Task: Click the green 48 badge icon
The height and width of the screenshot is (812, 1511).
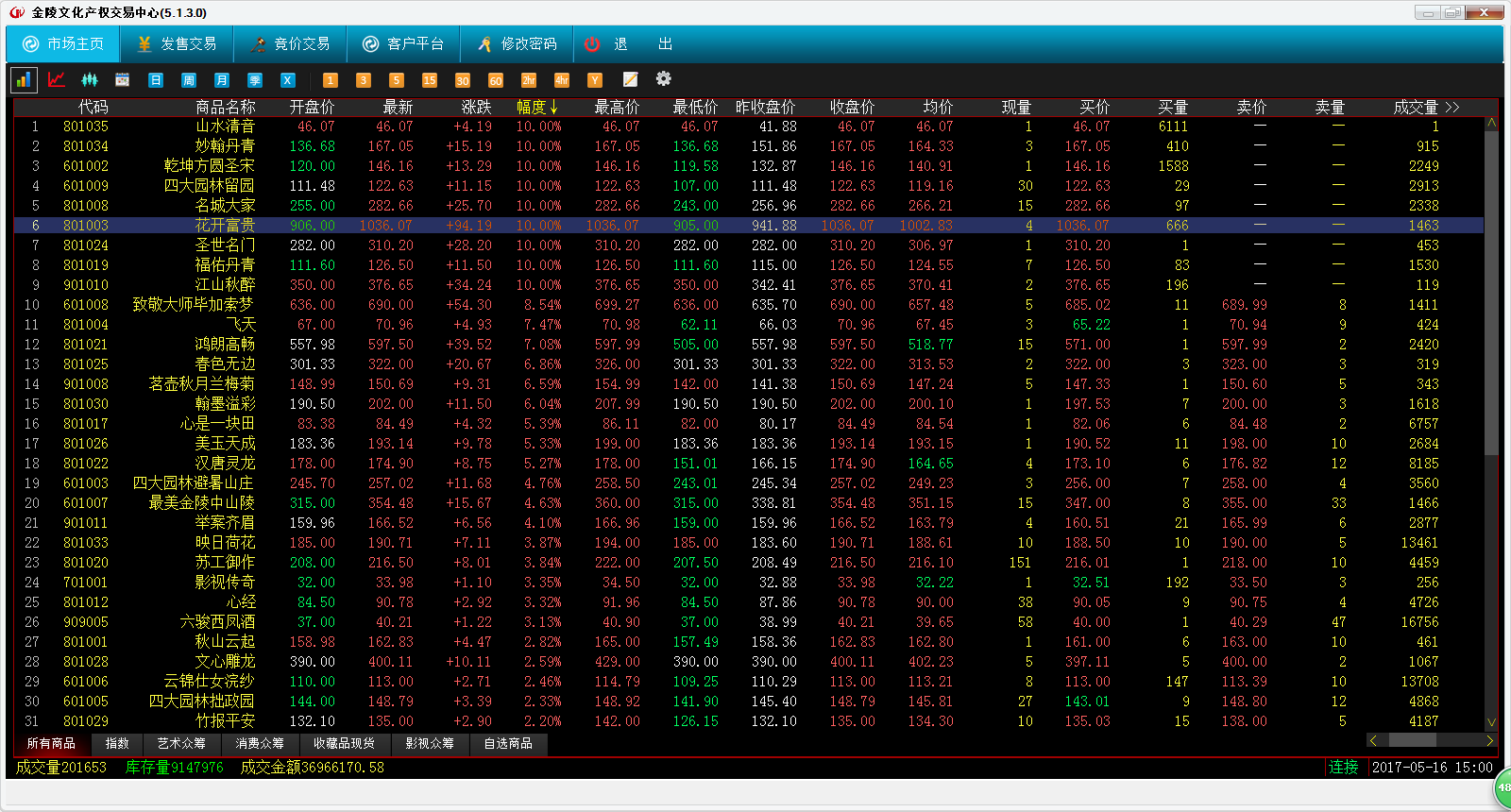Action: (x=1503, y=787)
